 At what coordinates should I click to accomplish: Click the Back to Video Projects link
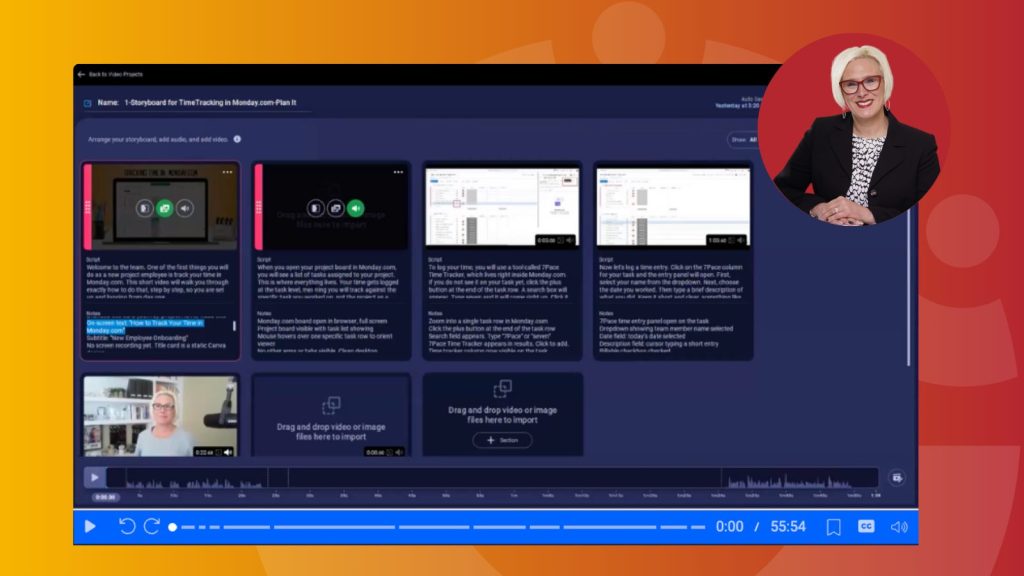[116, 74]
